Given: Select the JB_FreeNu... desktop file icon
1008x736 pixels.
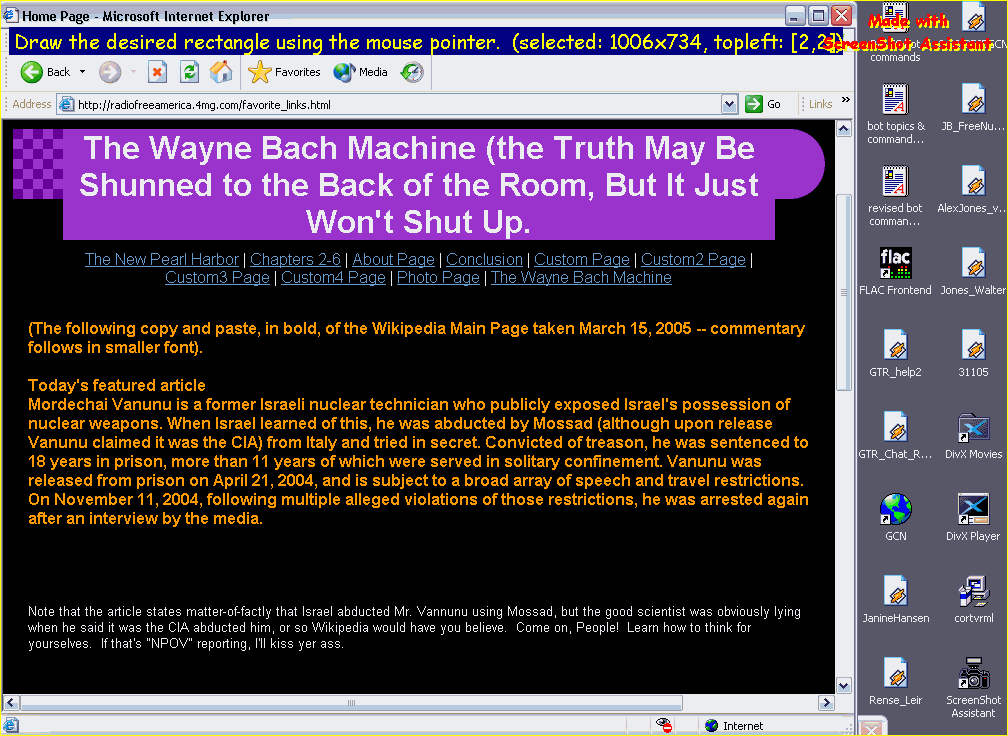Looking at the screenshot, I should click(973, 108).
